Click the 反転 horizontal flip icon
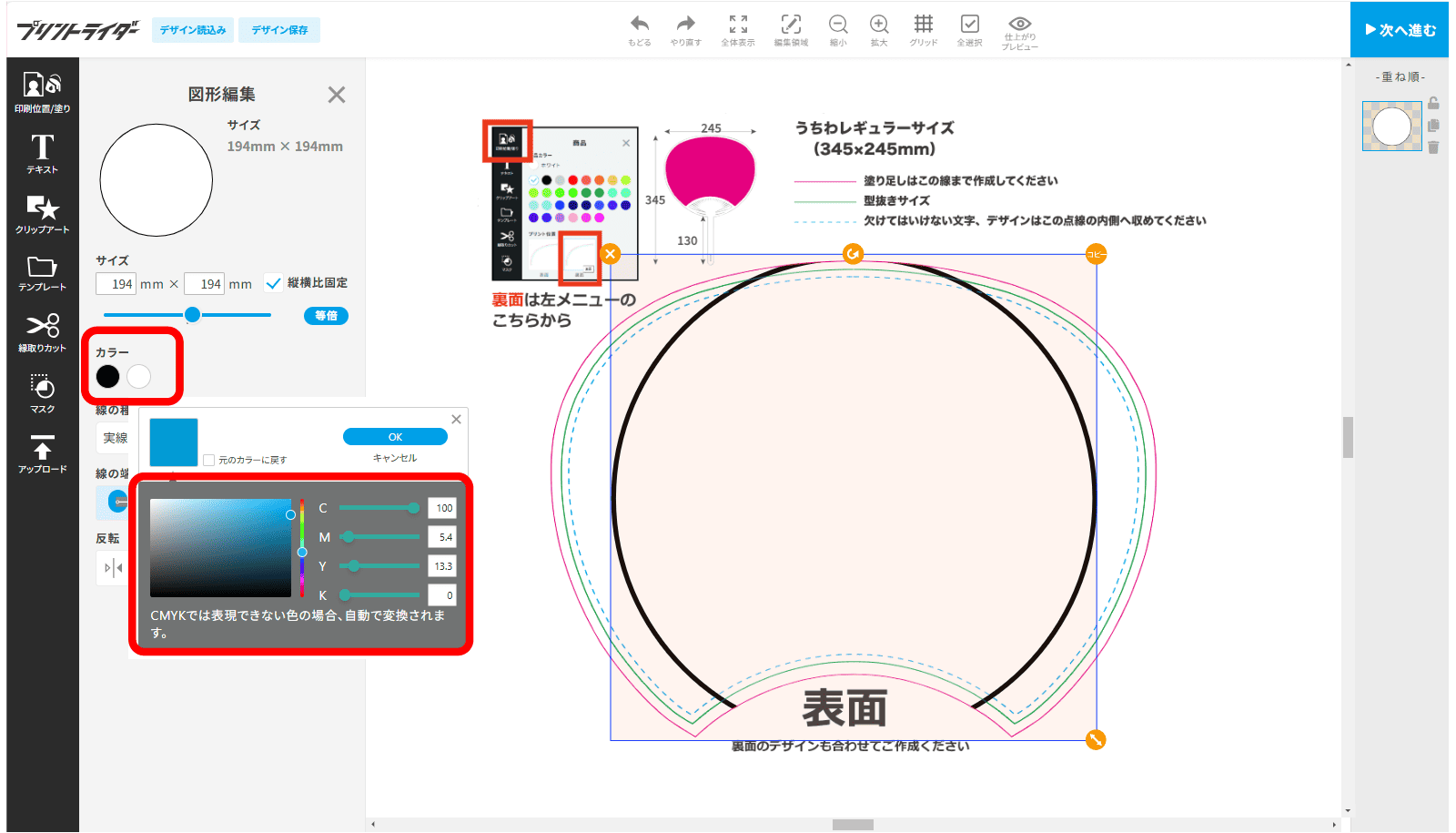 113,568
